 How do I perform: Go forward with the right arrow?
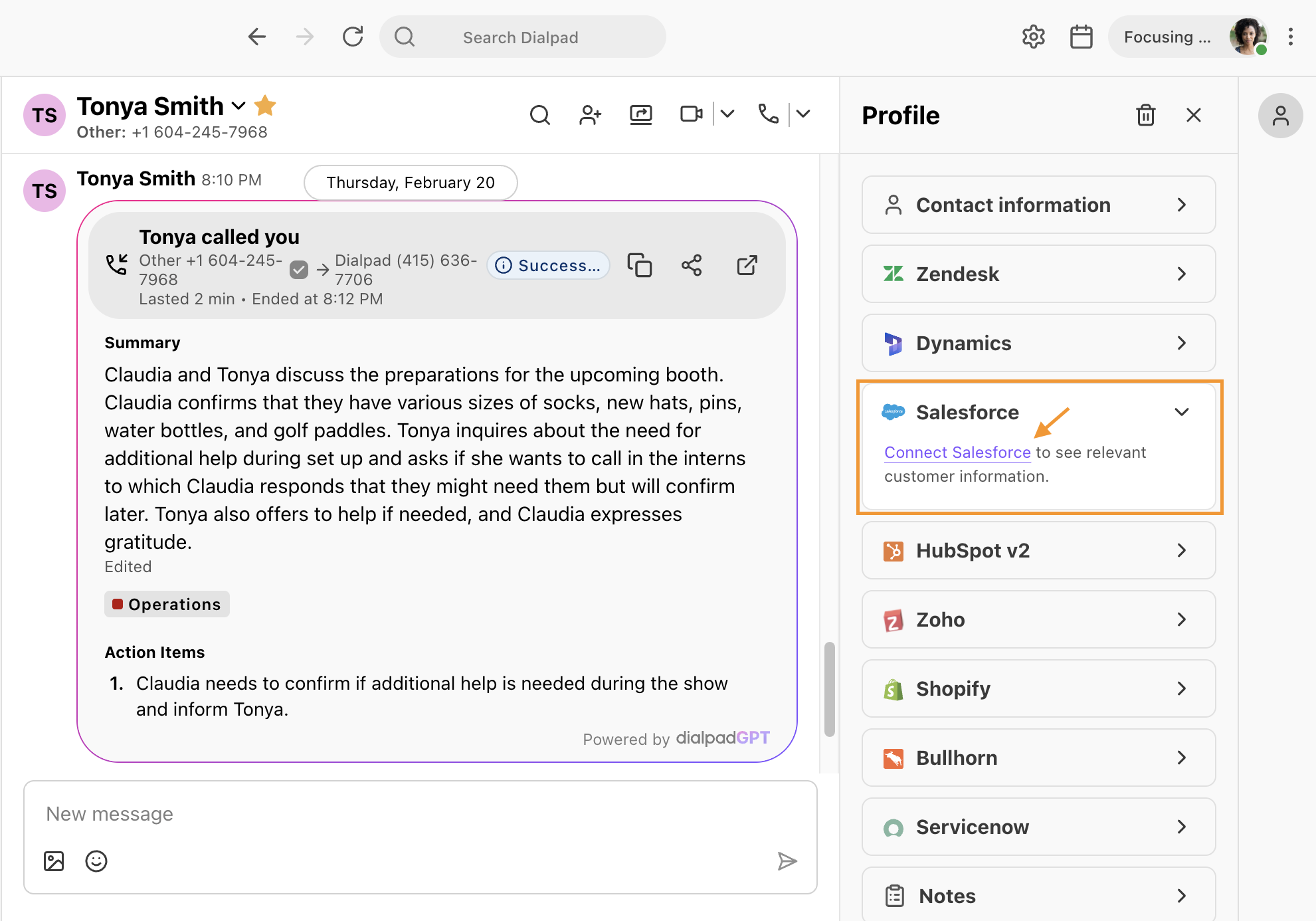pos(304,37)
